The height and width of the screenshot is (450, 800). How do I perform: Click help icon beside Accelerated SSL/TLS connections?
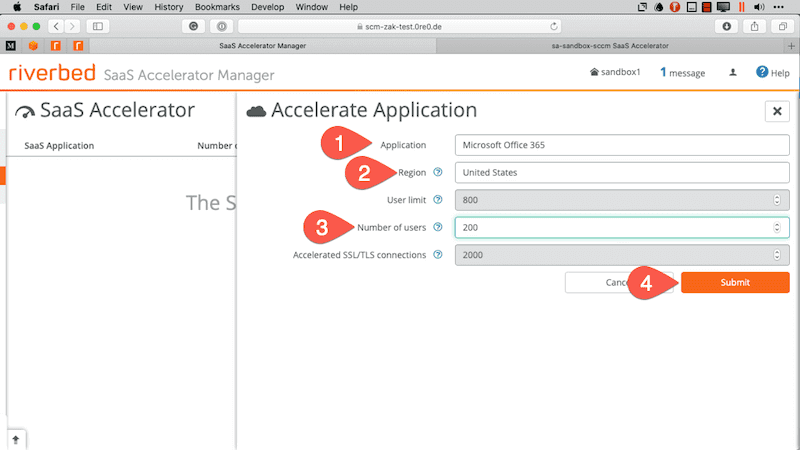coord(438,255)
